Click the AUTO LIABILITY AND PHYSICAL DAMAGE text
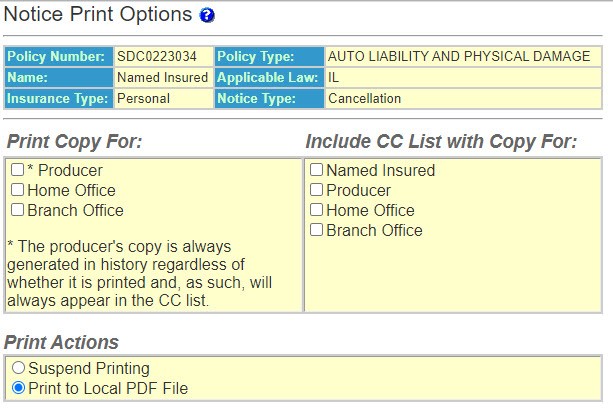 coord(459,56)
